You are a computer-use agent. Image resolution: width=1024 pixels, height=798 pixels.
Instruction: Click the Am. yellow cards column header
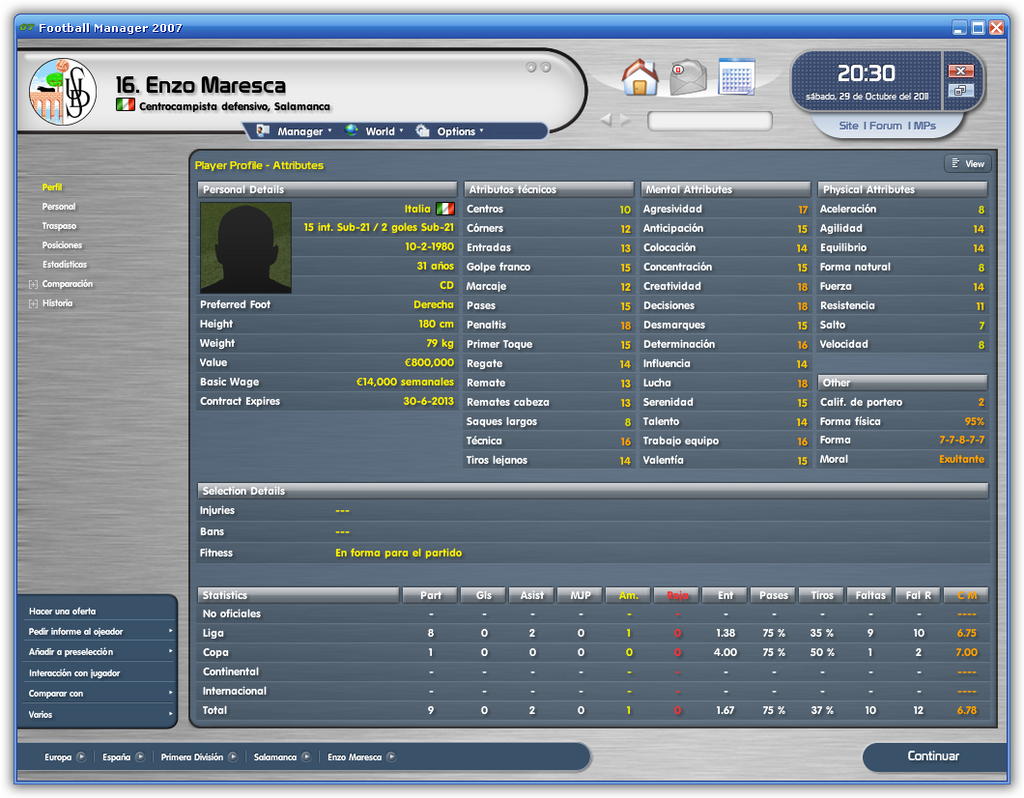[628, 595]
